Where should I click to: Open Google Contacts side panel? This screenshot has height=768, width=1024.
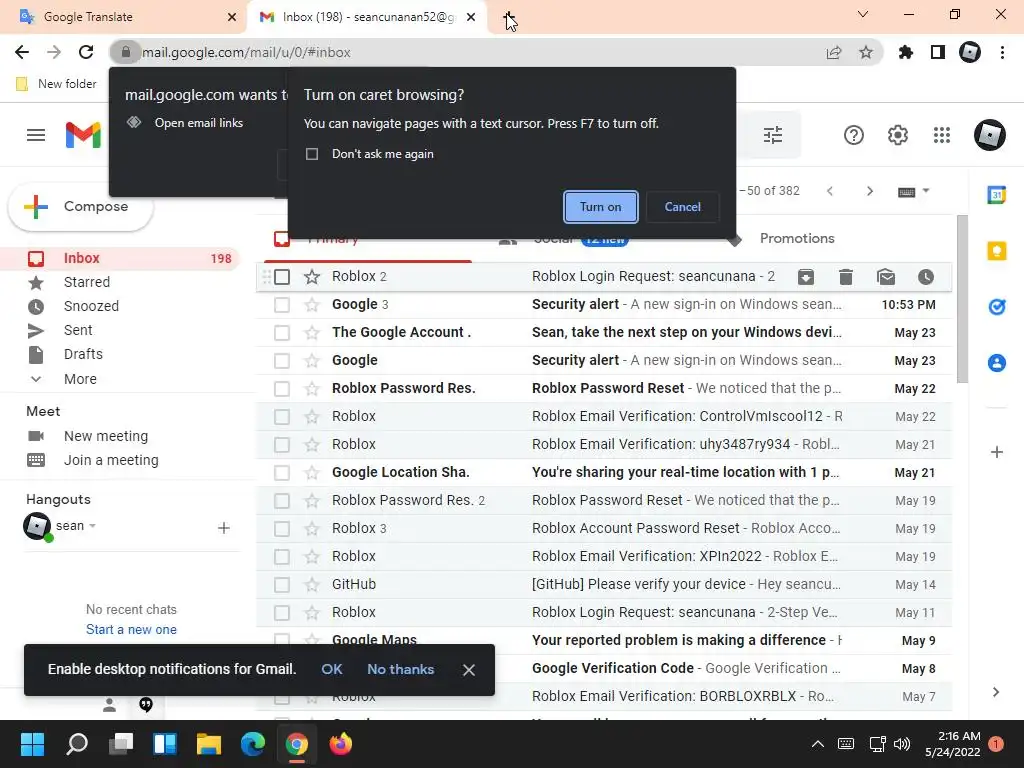click(997, 362)
